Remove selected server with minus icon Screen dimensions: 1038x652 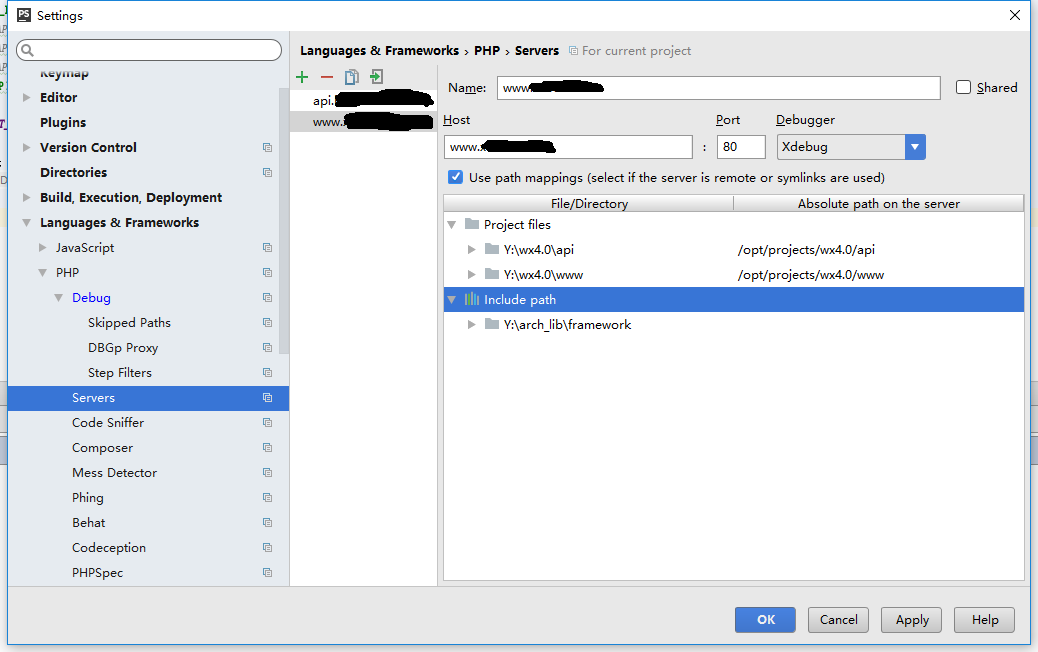click(x=327, y=77)
